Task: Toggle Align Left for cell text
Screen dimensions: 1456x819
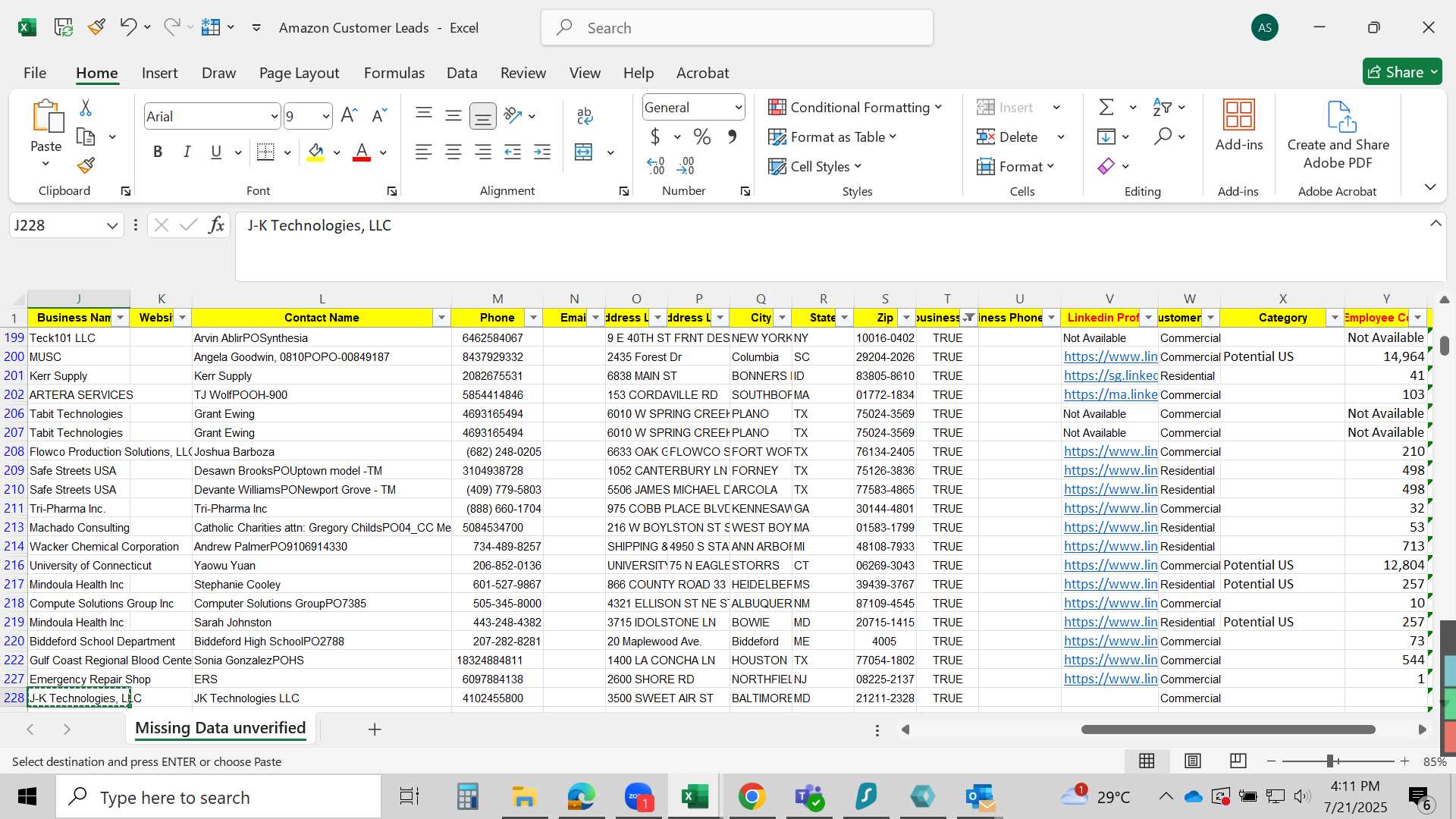Action: [423, 152]
